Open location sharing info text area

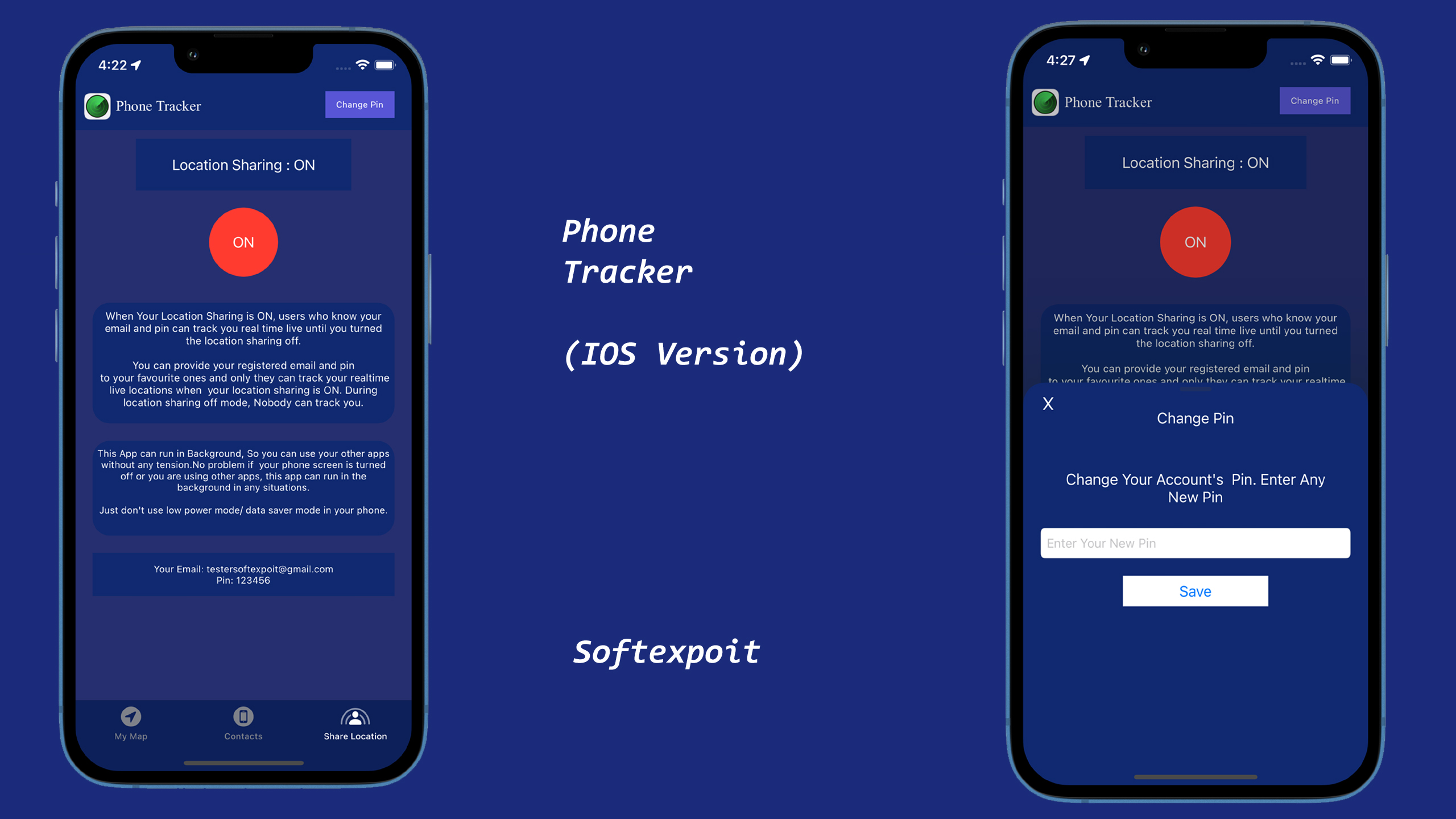click(244, 360)
